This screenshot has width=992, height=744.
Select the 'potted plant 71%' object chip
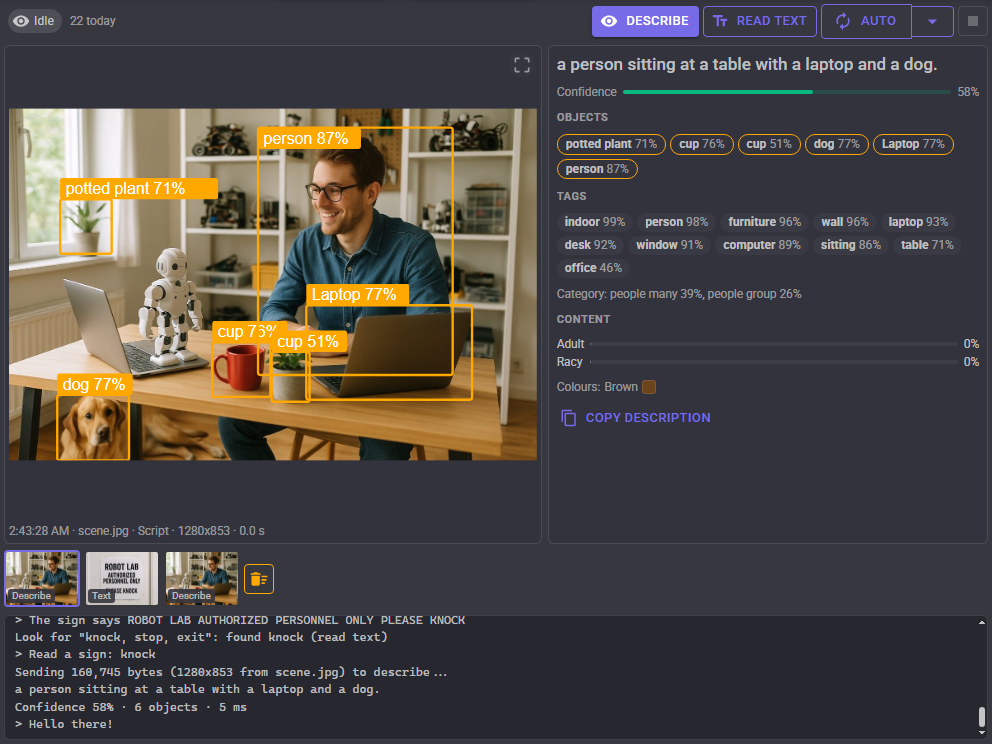coord(611,144)
